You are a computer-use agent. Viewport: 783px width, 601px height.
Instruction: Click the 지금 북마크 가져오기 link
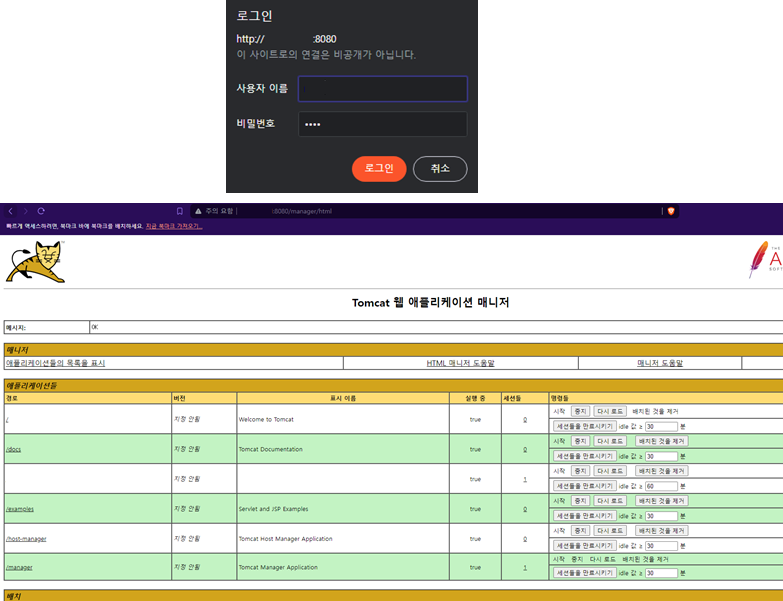pyautogui.click(x=174, y=226)
